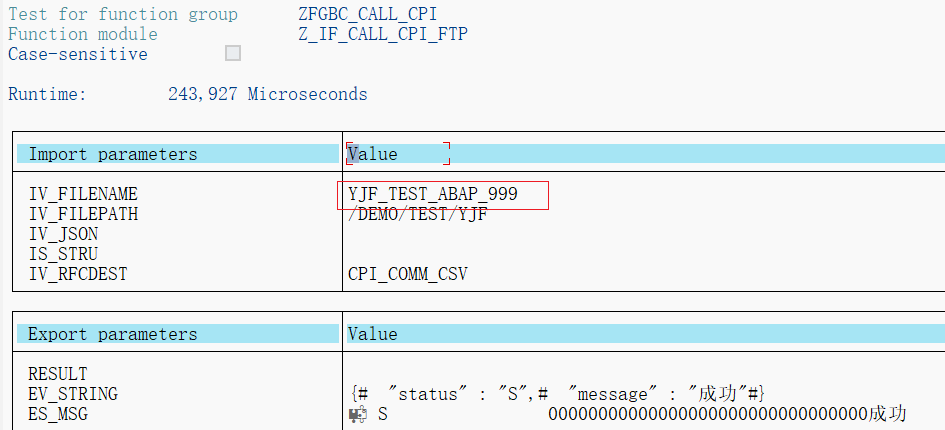945x430 pixels.
Task: Select the IV_FILENAME parameter label
Action: click(83, 194)
